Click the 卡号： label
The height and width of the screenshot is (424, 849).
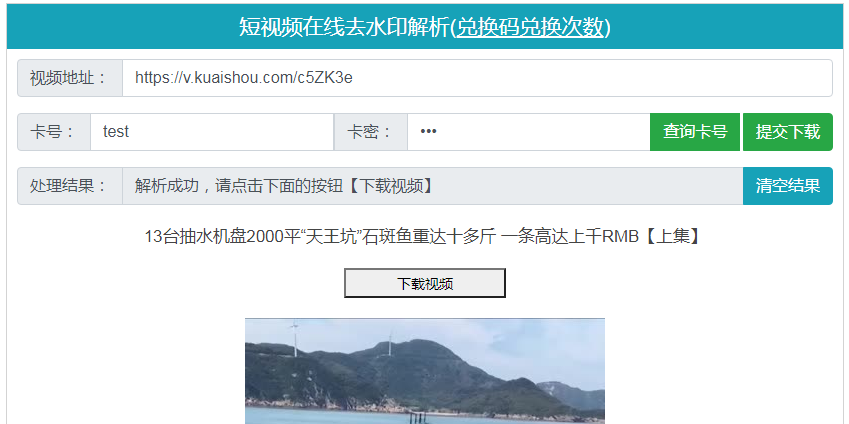pyautogui.click(x=54, y=132)
